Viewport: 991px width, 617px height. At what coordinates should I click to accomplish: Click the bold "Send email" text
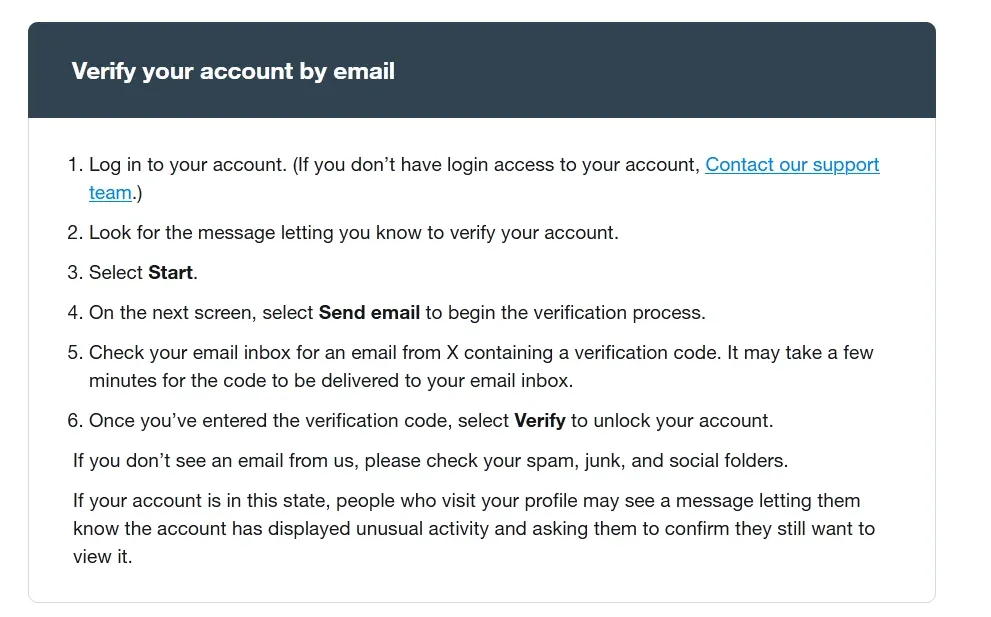pyautogui.click(x=369, y=313)
